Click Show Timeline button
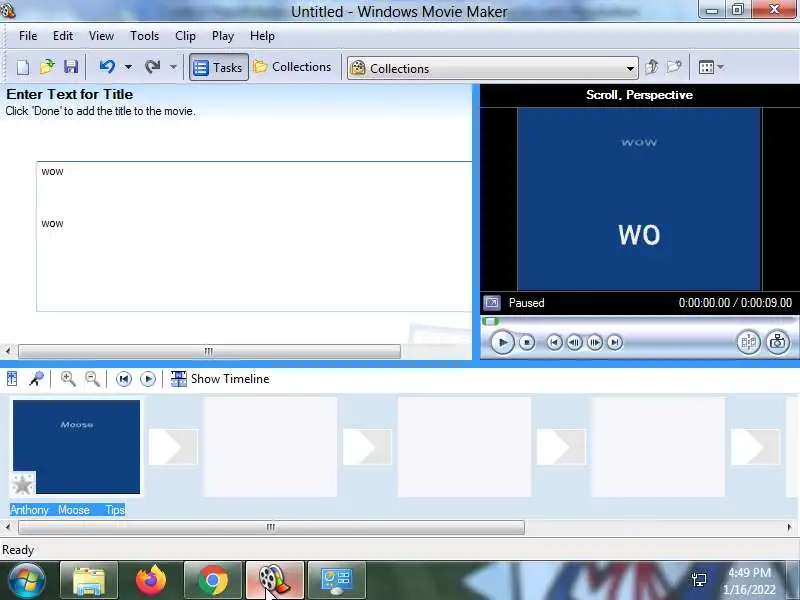The height and width of the screenshot is (600, 800). point(220,379)
